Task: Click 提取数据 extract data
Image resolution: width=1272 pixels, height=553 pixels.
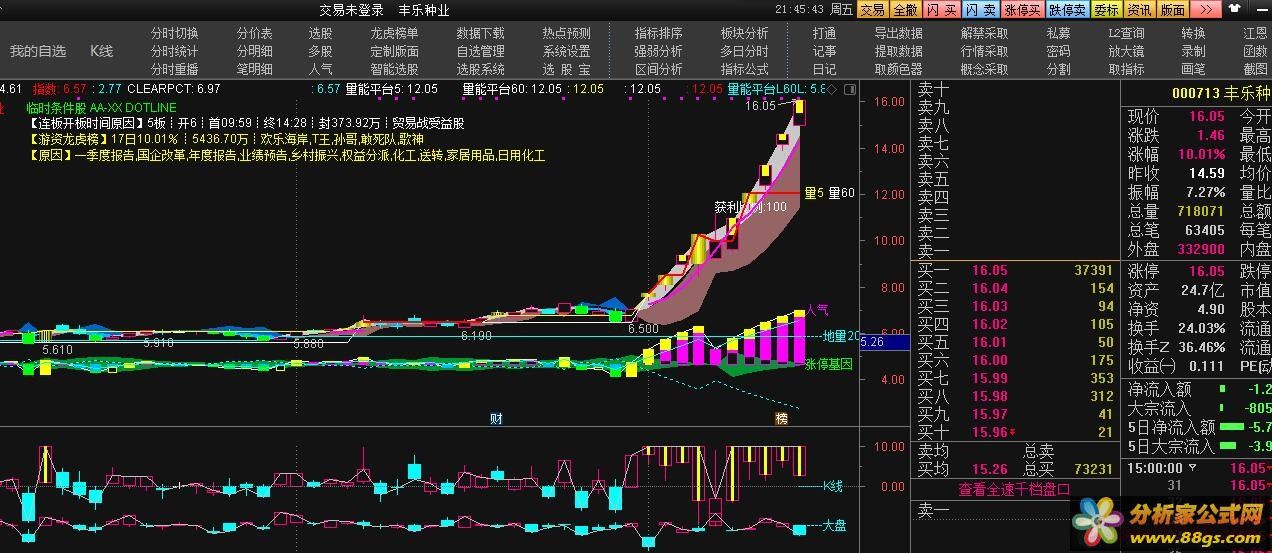Action: pos(898,51)
